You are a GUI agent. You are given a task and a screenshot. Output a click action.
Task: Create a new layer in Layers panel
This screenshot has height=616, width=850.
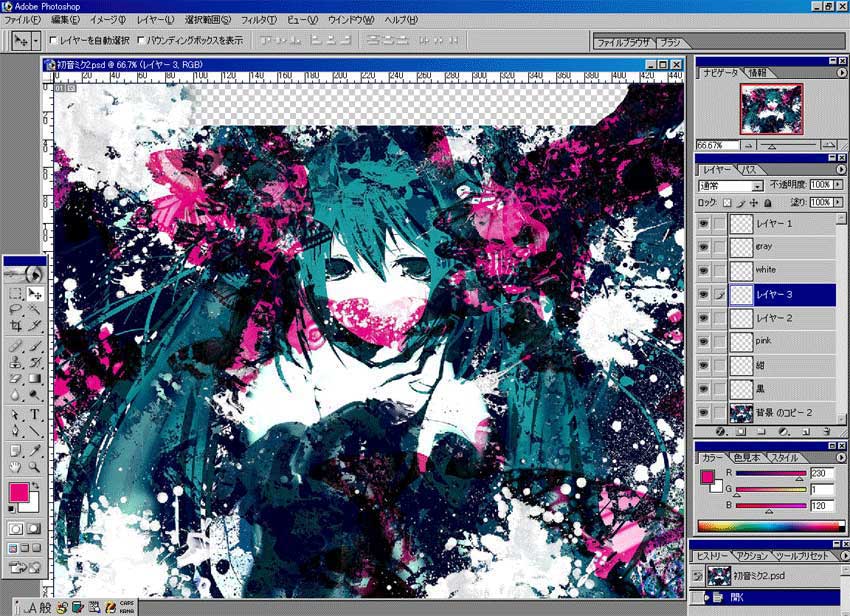point(806,432)
